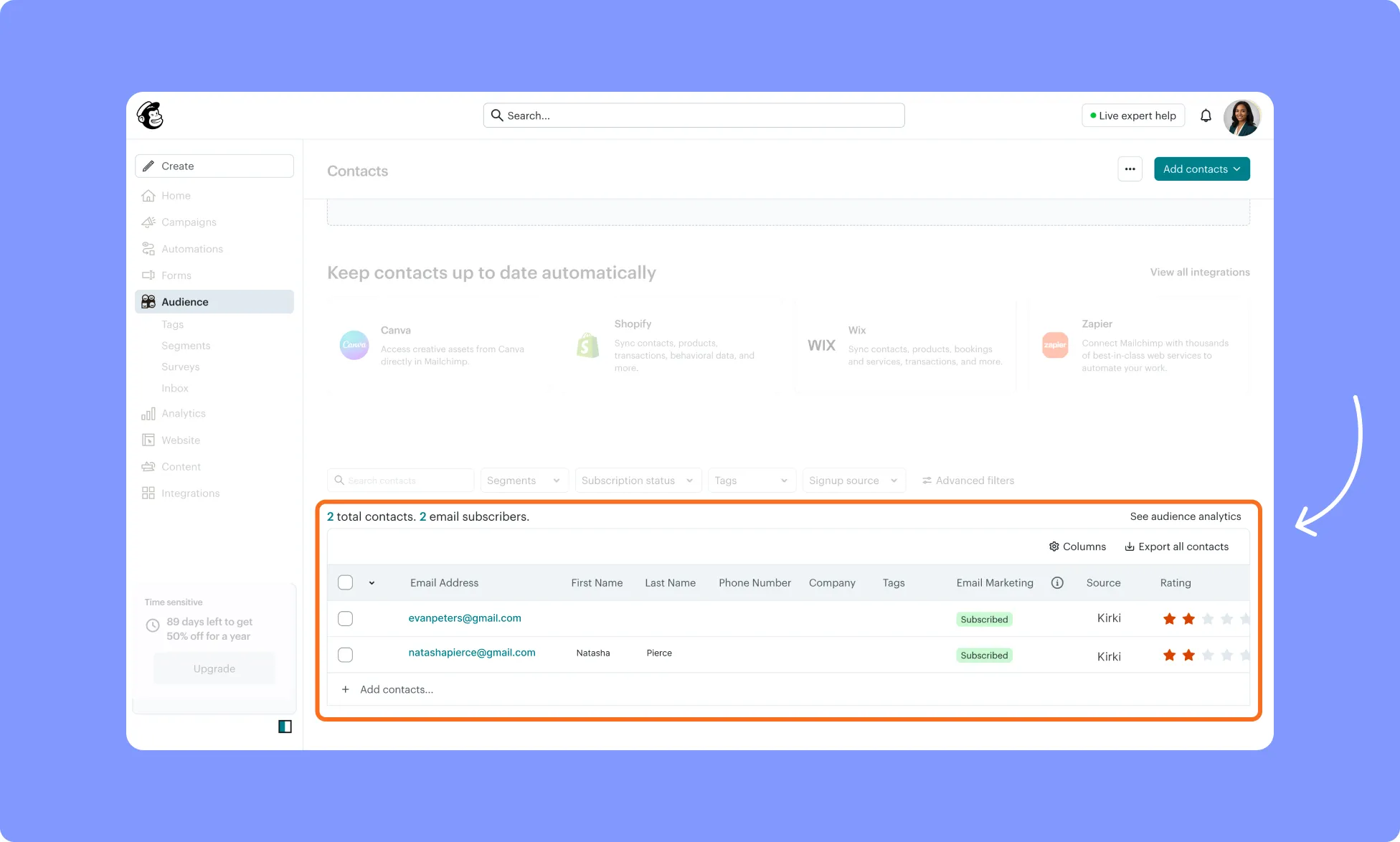Viewport: 1400px width, 842px height.
Task: Open the user profile avatar
Action: coord(1242,117)
